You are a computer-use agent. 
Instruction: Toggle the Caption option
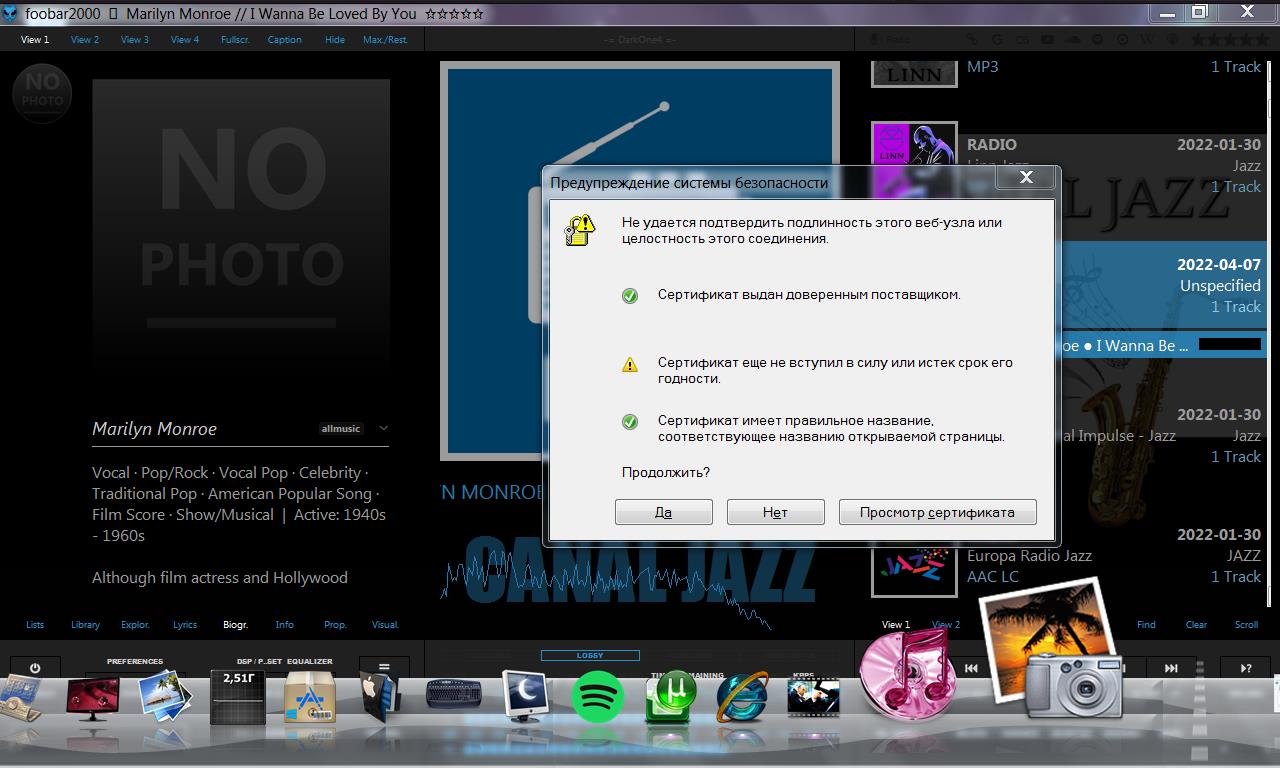[285, 40]
